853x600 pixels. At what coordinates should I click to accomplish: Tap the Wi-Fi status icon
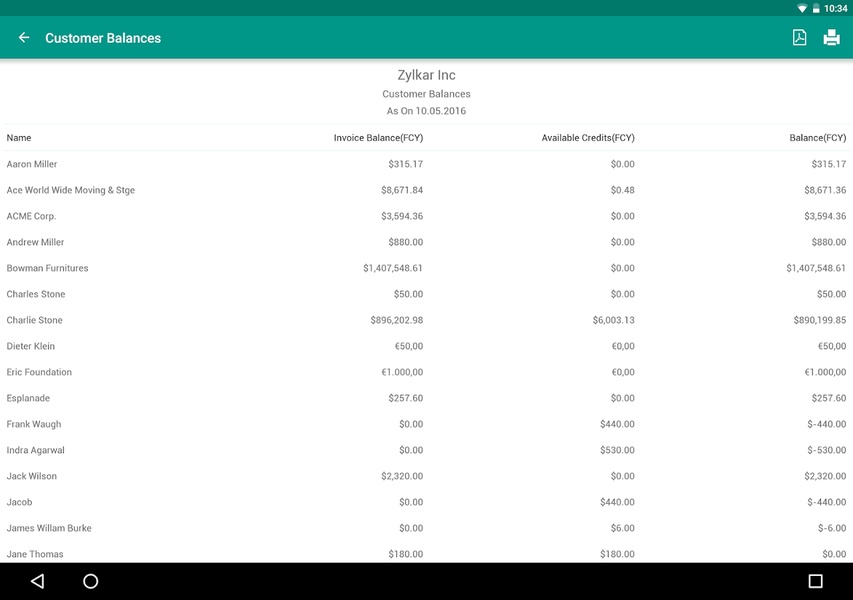pyautogui.click(x=802, y=8)
